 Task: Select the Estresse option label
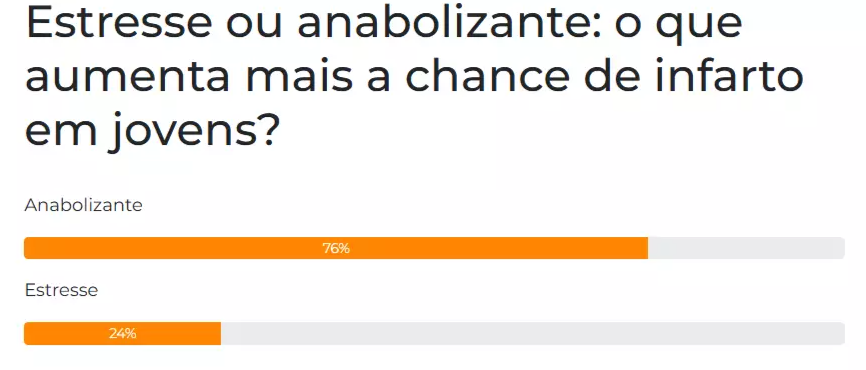pos(61,290)
